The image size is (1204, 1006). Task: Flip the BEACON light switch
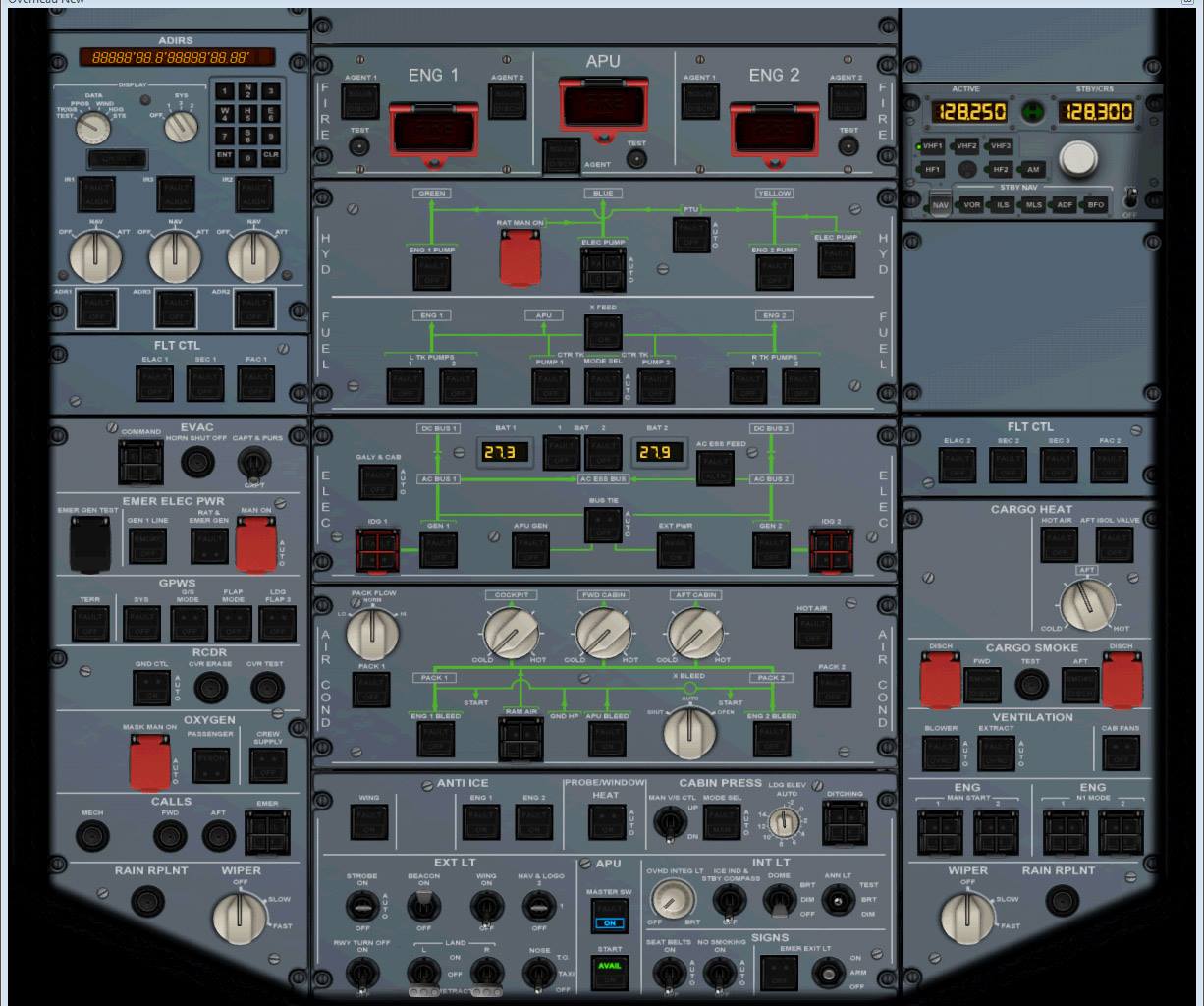point(423,906)
